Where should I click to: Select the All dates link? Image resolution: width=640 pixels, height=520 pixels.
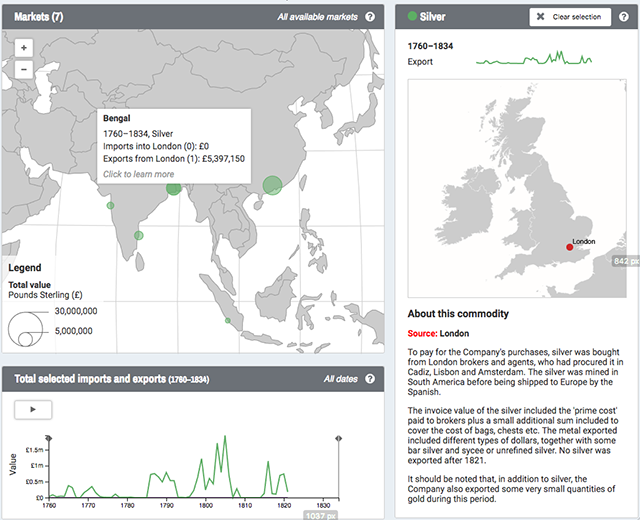coord(341,379)
